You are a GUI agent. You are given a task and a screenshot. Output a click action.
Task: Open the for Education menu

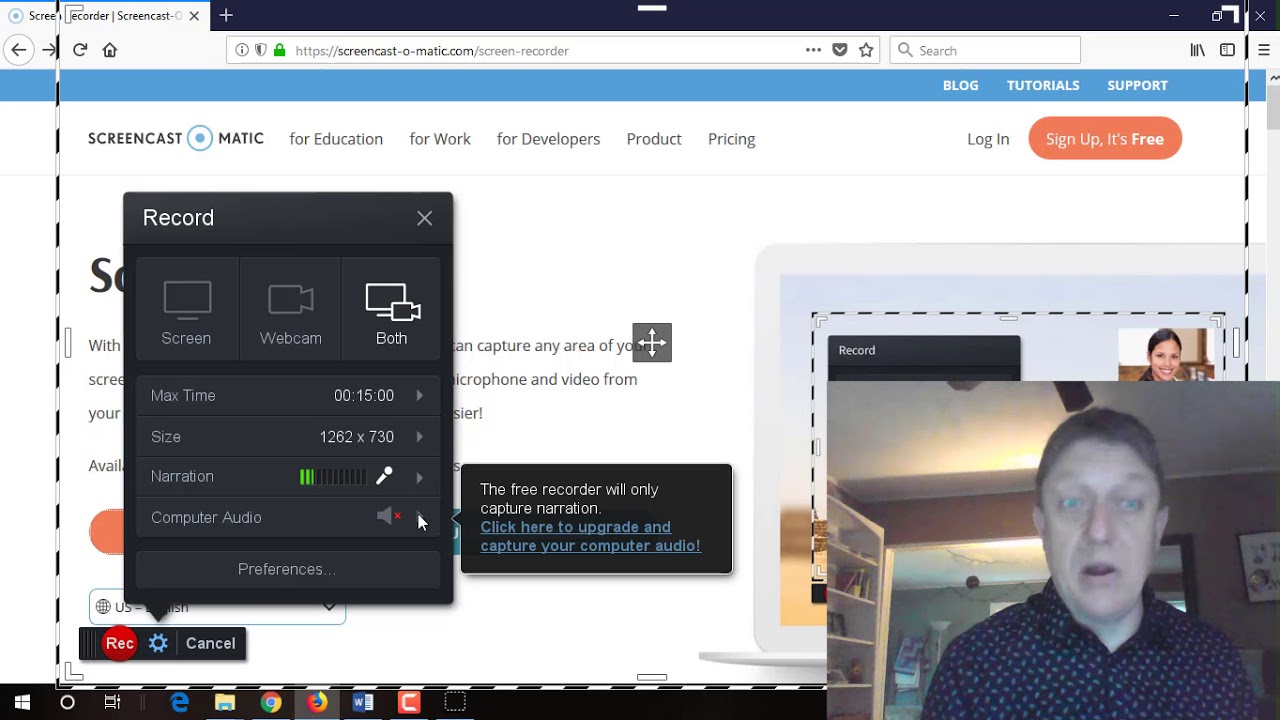click(x=336, y=139)
